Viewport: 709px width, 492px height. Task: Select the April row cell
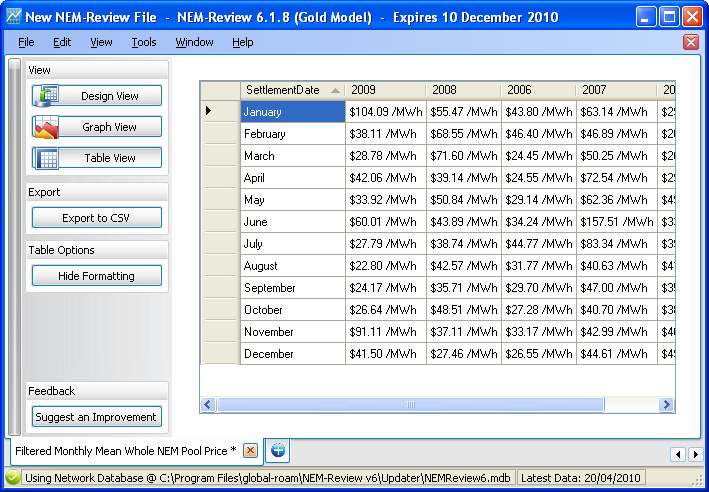click(x=293, y=178)
